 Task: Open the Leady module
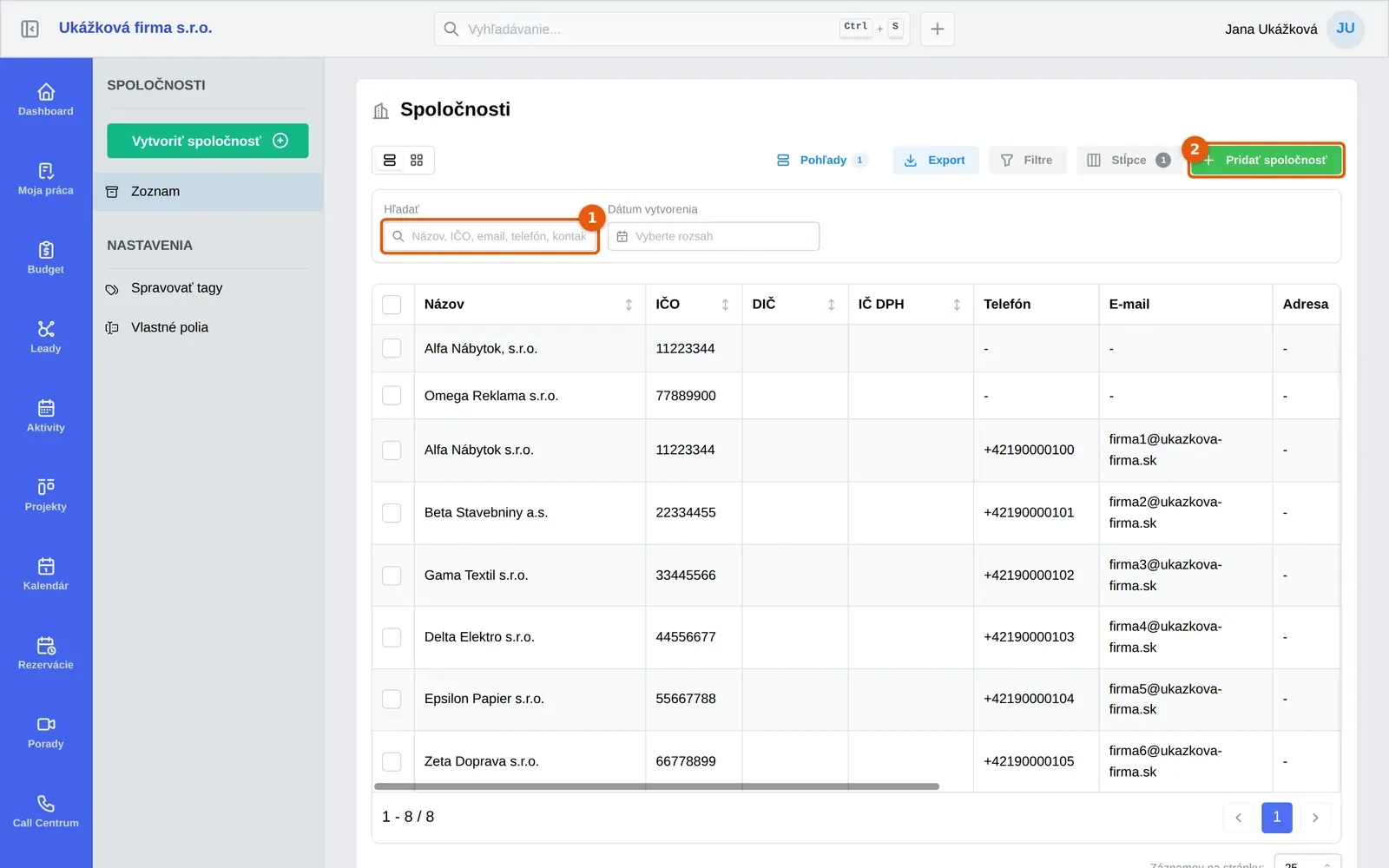46,336
